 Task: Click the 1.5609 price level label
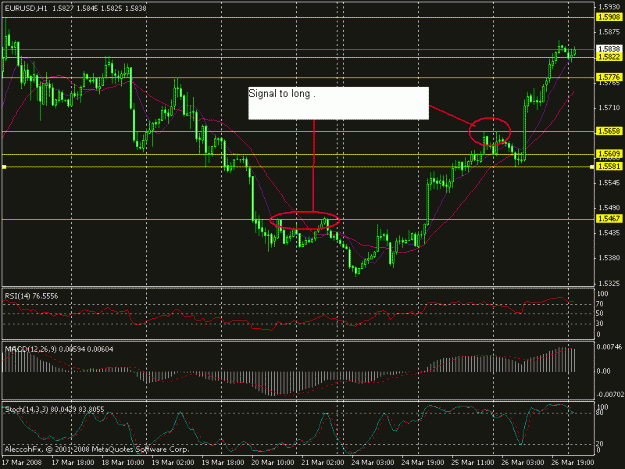pos(609,153)
